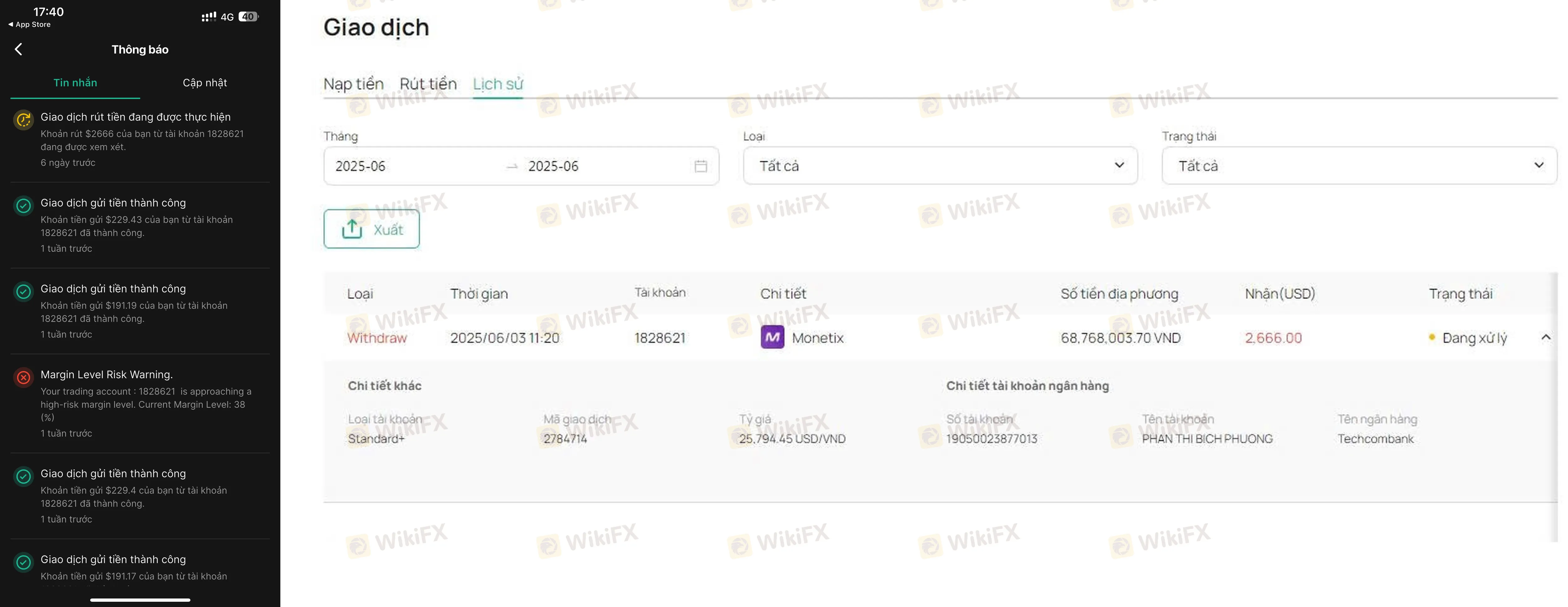Open the Trạng thái status dropdown
This screenshot has width=1568, height=607.
1358,165
